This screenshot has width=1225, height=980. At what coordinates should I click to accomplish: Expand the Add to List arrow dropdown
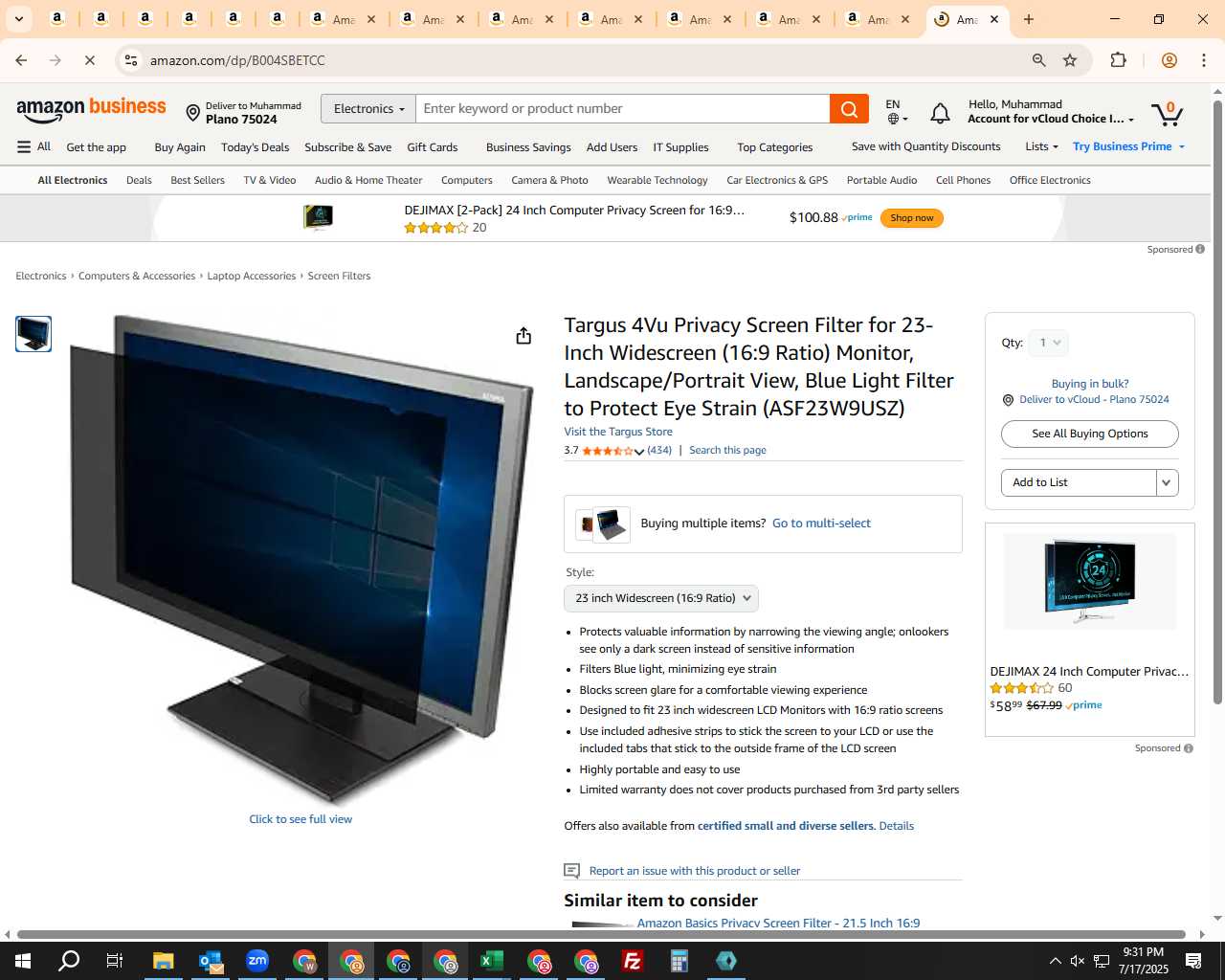point(1167,483)
